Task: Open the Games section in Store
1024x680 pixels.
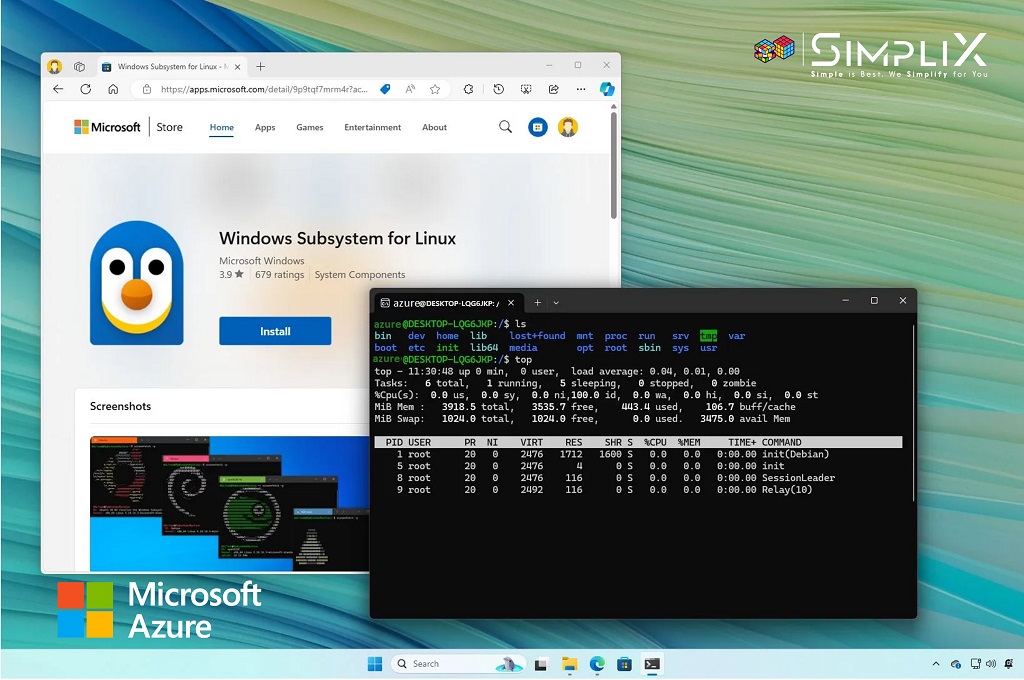Action: pos(310,127)
